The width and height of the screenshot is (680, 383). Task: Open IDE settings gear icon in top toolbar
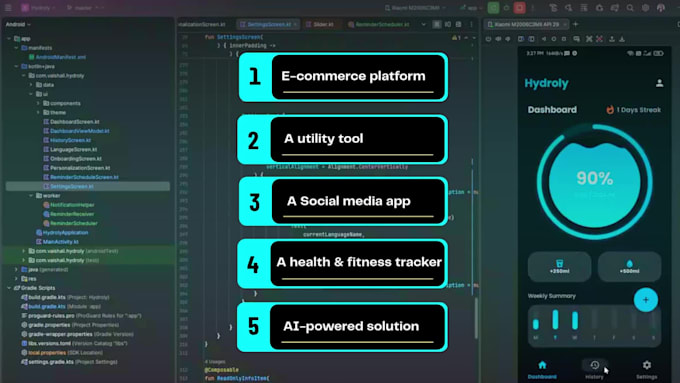tap(646, 8)
